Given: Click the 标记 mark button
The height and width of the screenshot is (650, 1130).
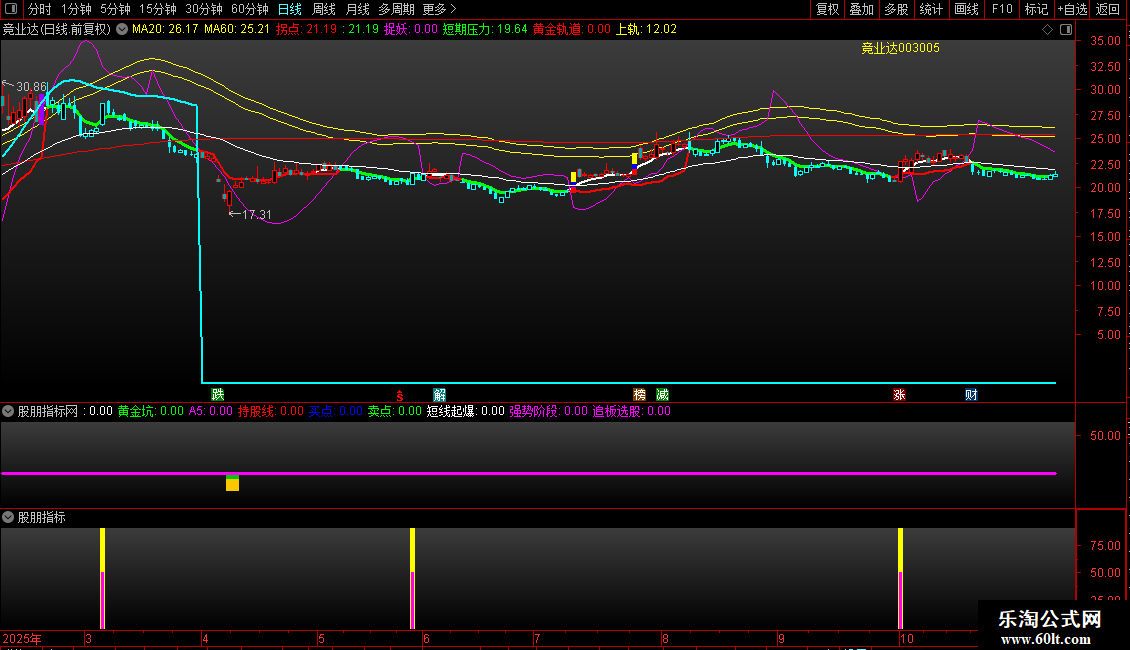Looking at the screenshot, I should [1036, 9].
